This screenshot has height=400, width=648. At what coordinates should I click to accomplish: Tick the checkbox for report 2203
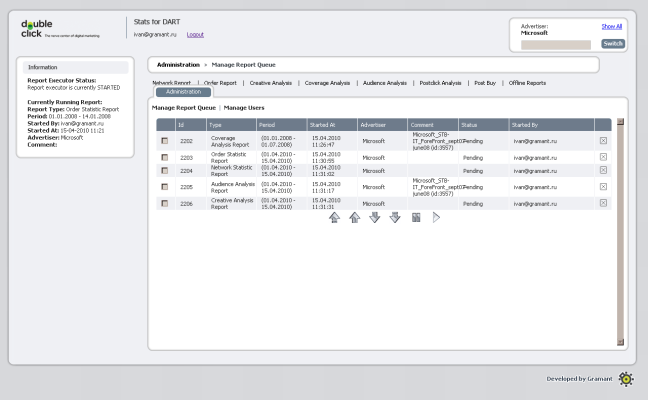[x=164, y=157]
